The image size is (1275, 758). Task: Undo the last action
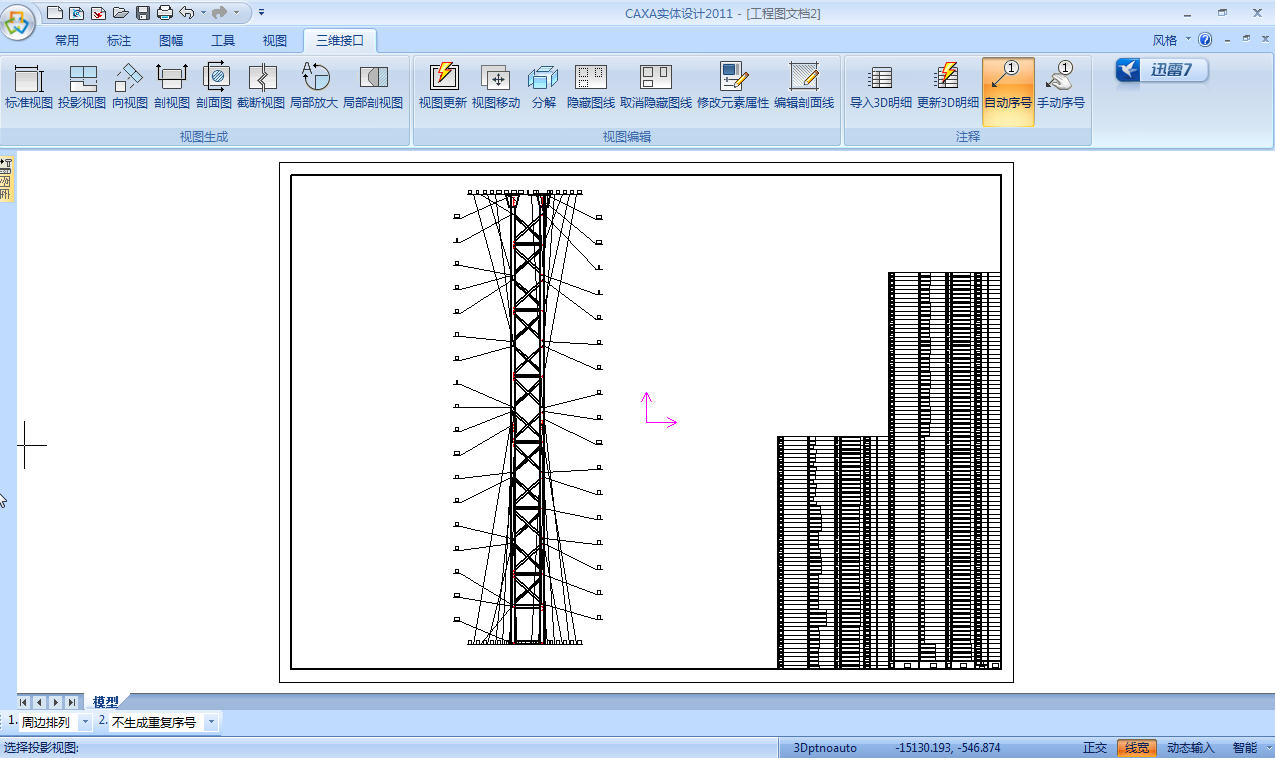[186, 13]
